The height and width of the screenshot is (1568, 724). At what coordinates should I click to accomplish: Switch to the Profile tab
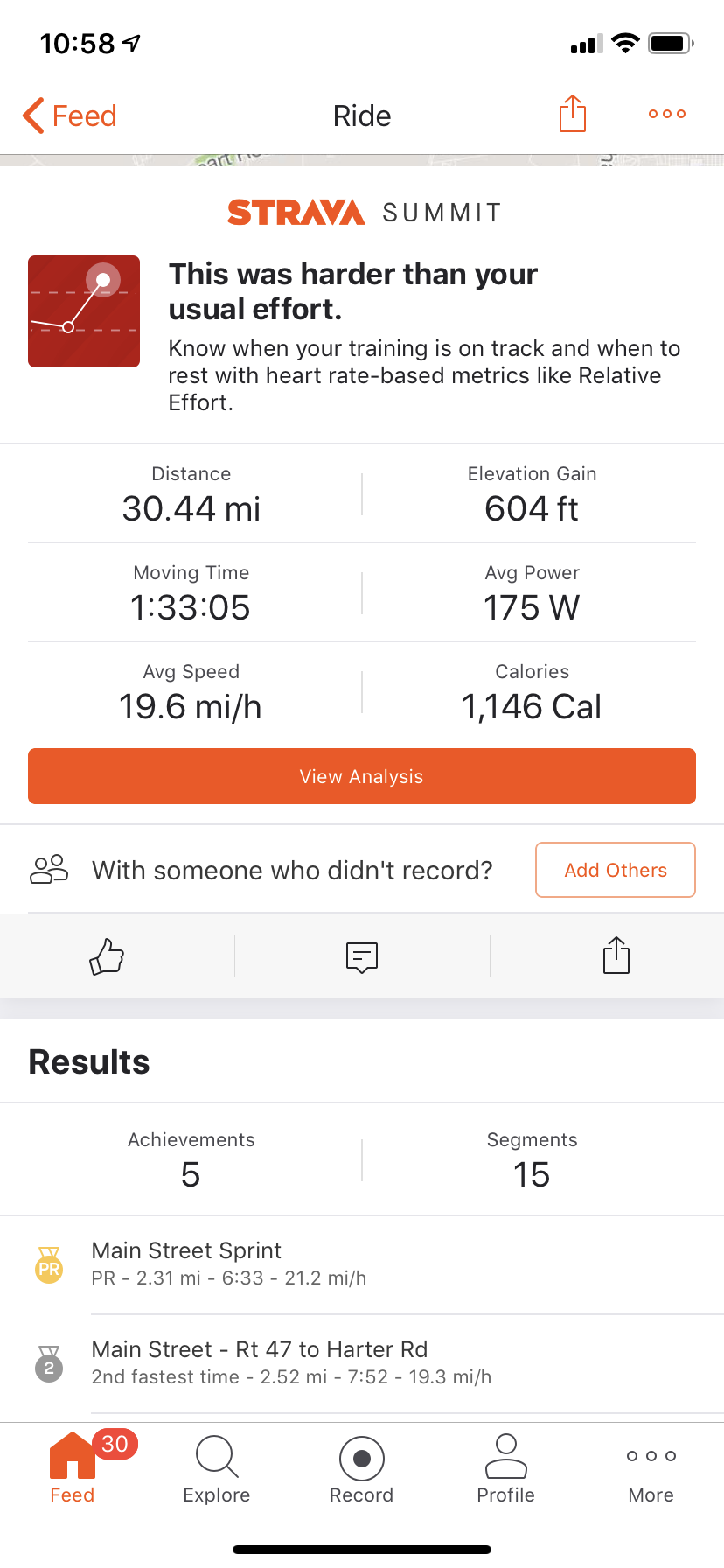(x=505, y=1469)
